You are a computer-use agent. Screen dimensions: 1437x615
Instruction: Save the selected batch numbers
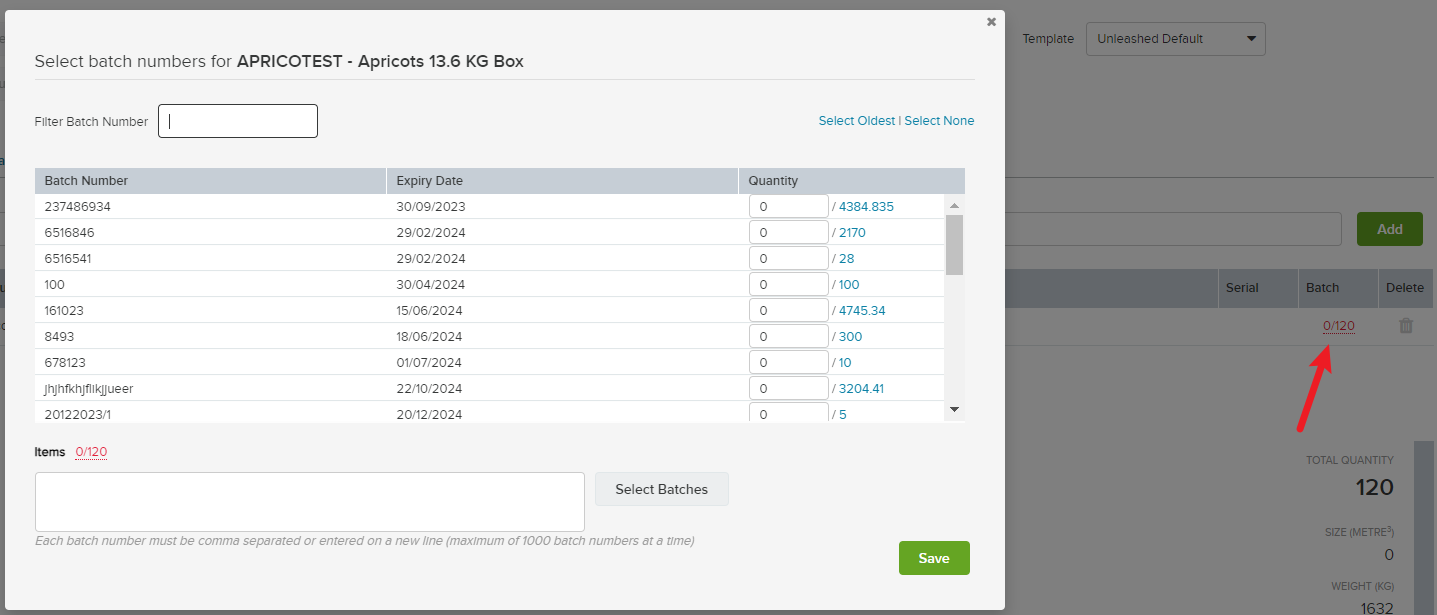pos(933,558)
